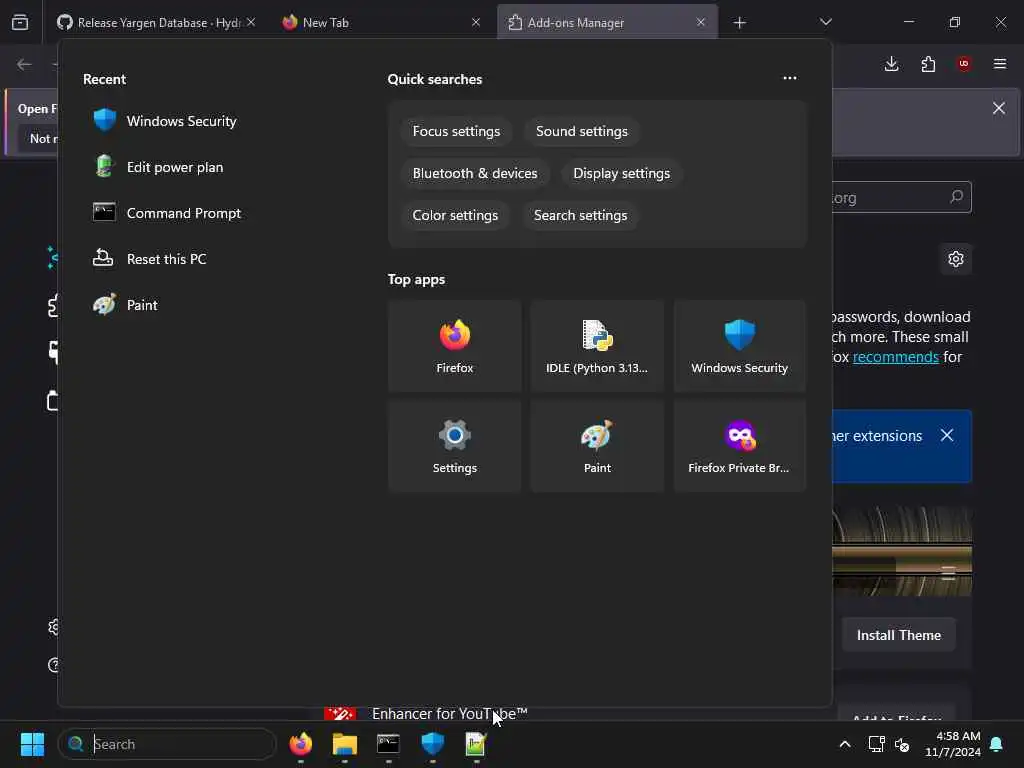
Task: Follow the recommends link
Action: pos(895,357)
